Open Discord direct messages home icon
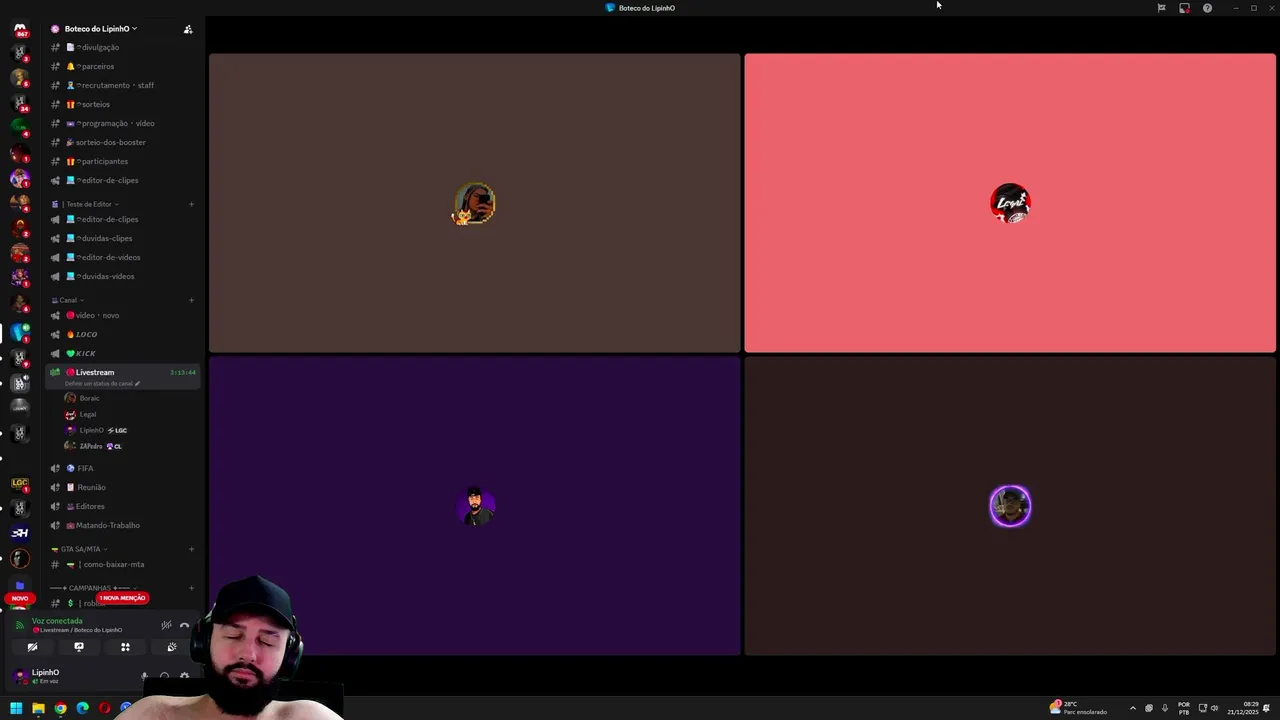The height and width of the screenshot is (720, 1280). click(19, 29)
